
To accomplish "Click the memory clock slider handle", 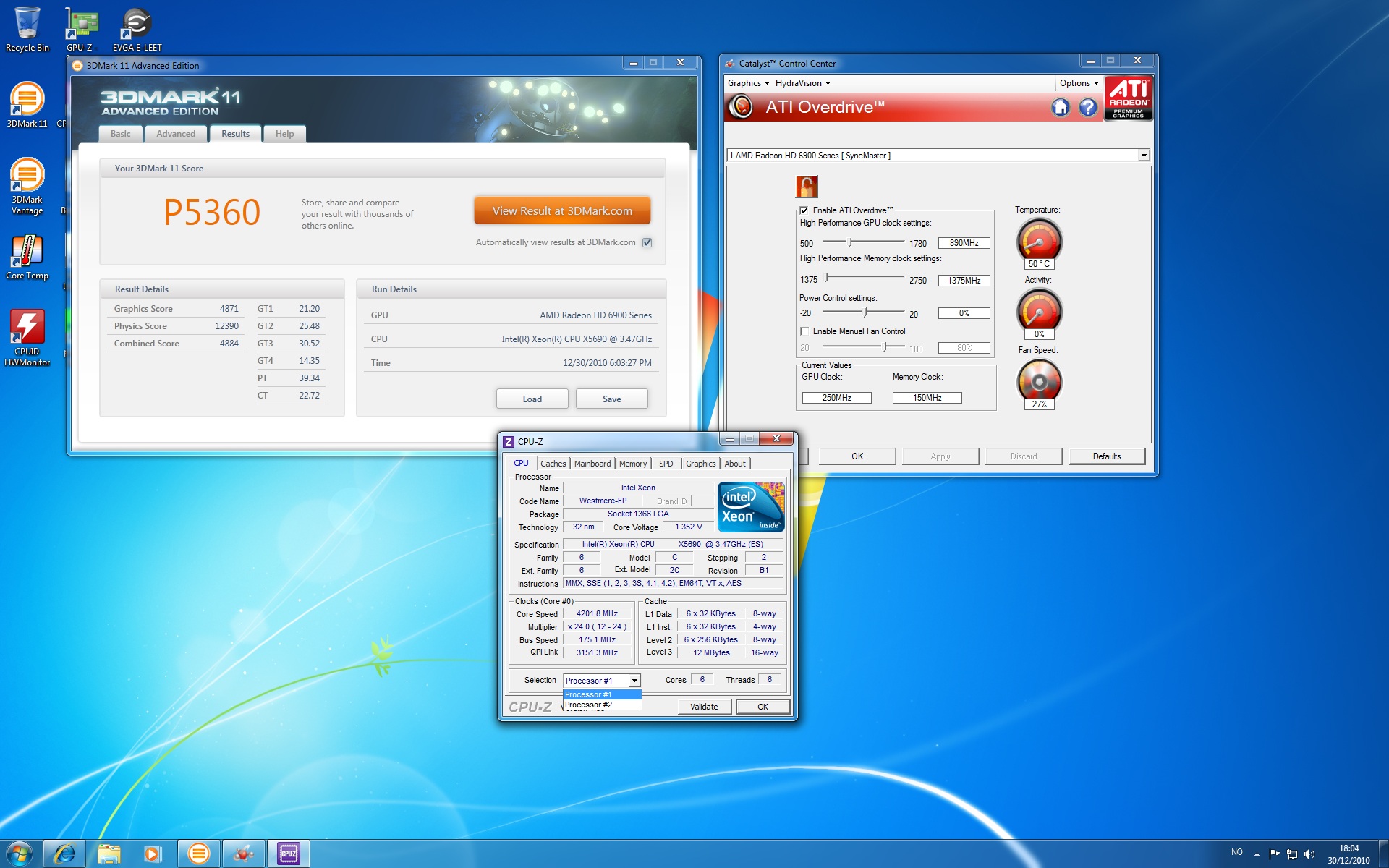I will coord(827,278).
